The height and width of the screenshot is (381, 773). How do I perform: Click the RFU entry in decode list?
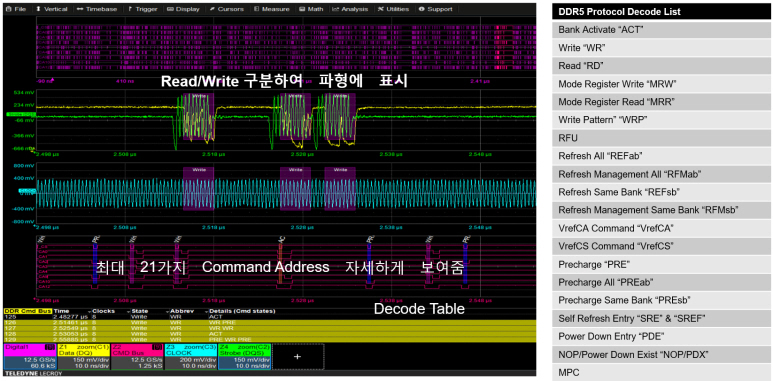click(x=662, y=138)
